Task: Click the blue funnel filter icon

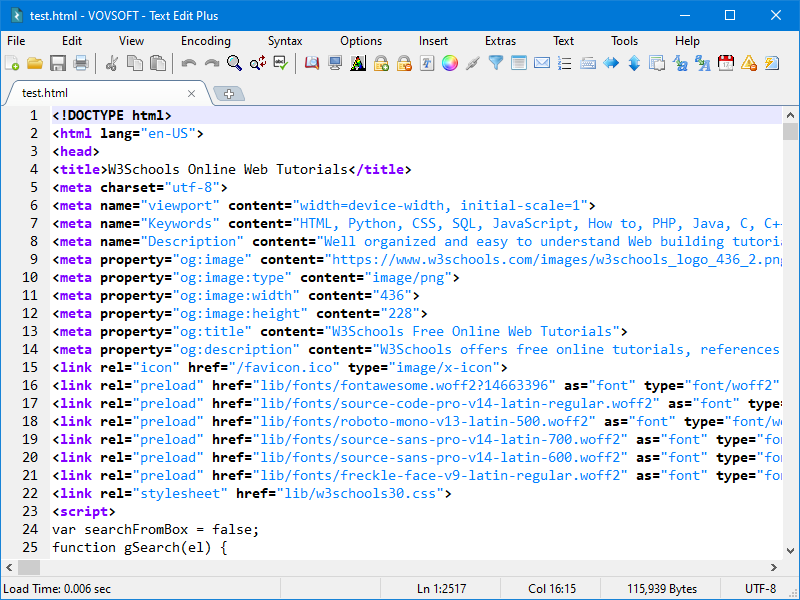Action: [495, 63]
